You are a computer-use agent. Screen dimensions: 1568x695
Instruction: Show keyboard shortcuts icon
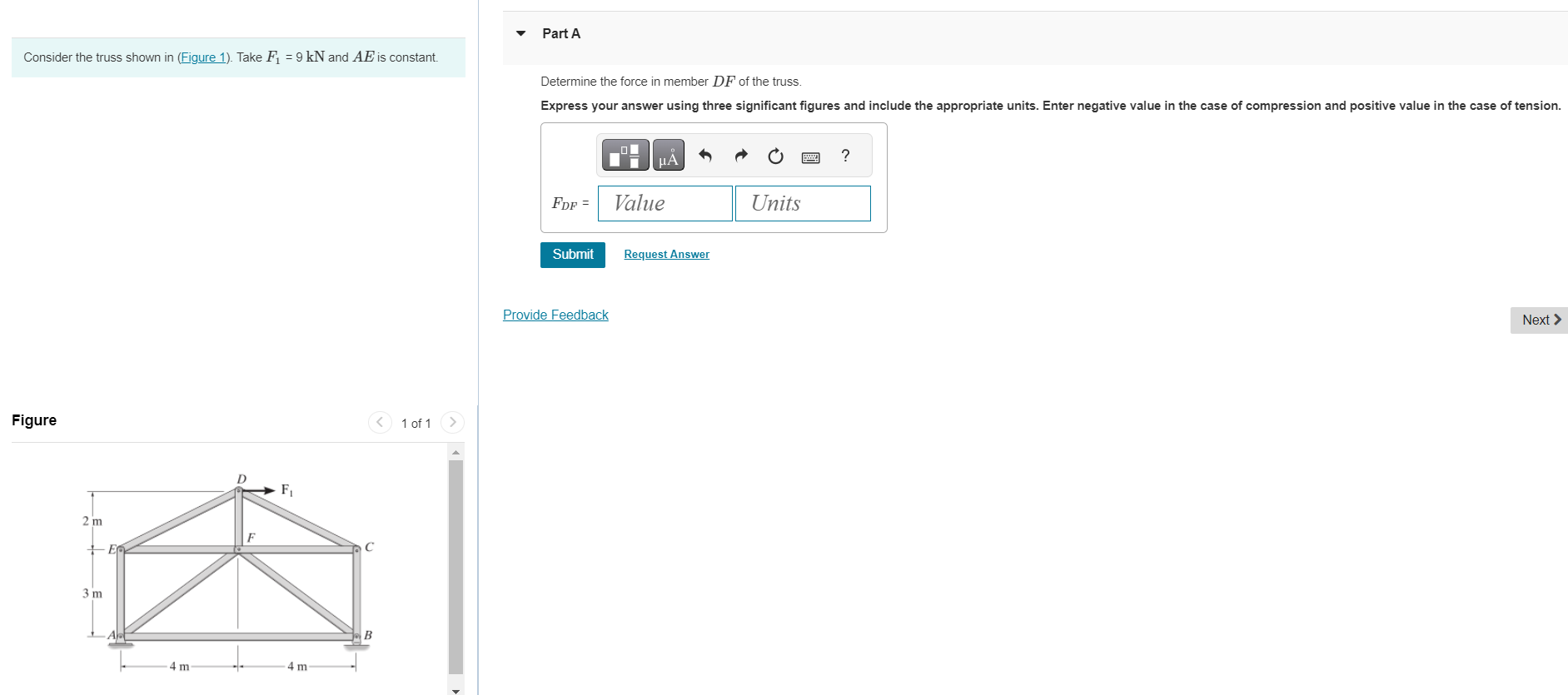[x=810, y=156]
